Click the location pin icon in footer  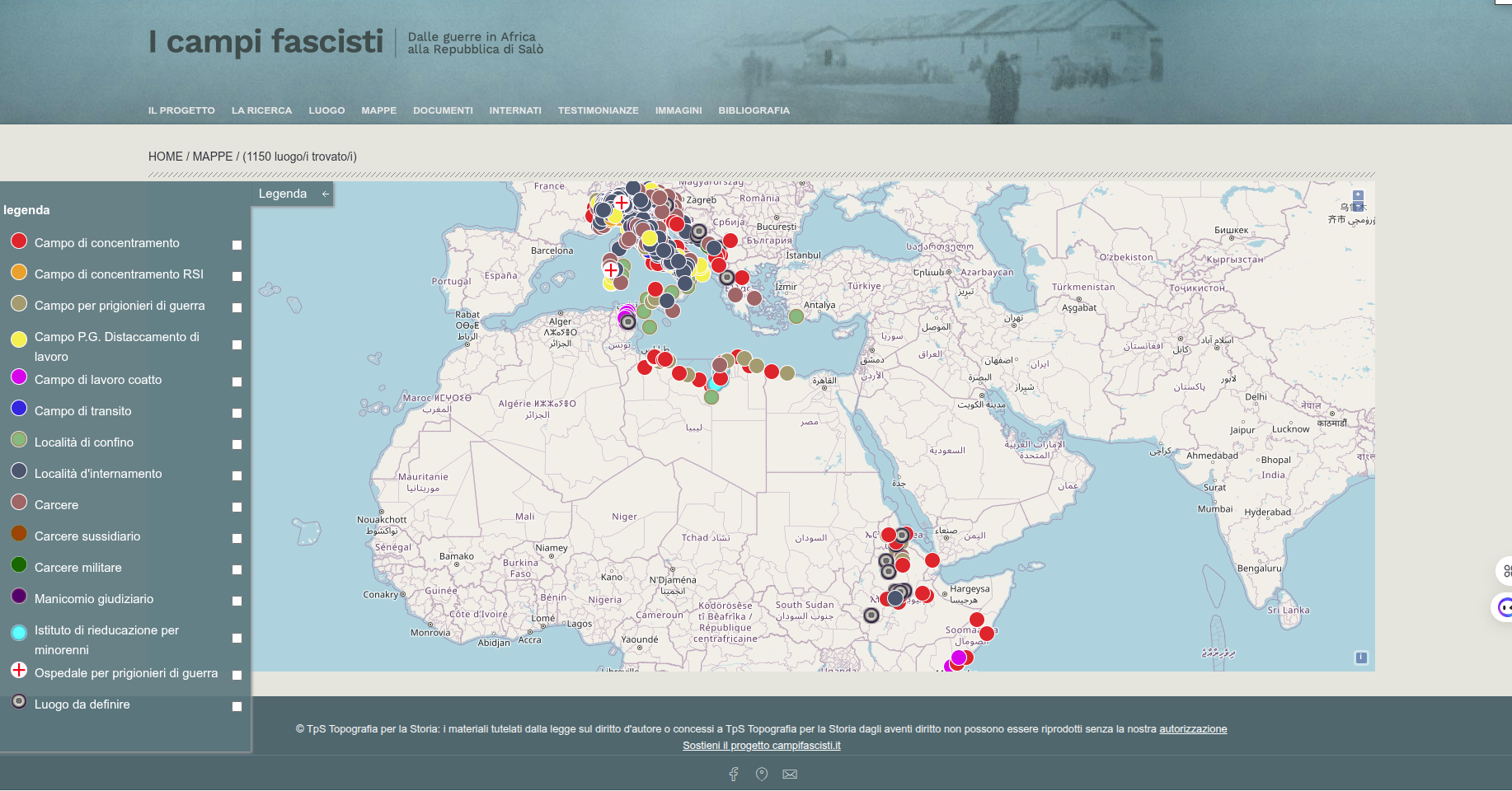click(x=762, y=774)
